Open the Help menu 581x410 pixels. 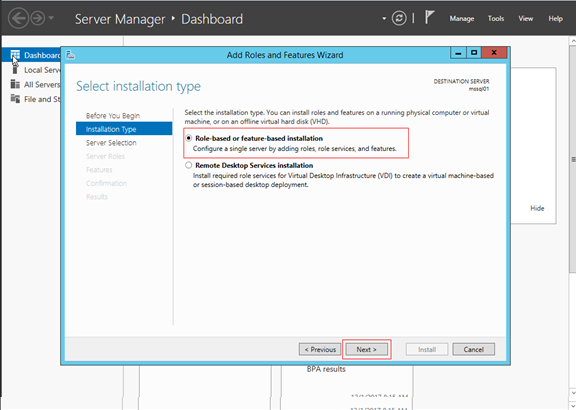pos(555,19)
